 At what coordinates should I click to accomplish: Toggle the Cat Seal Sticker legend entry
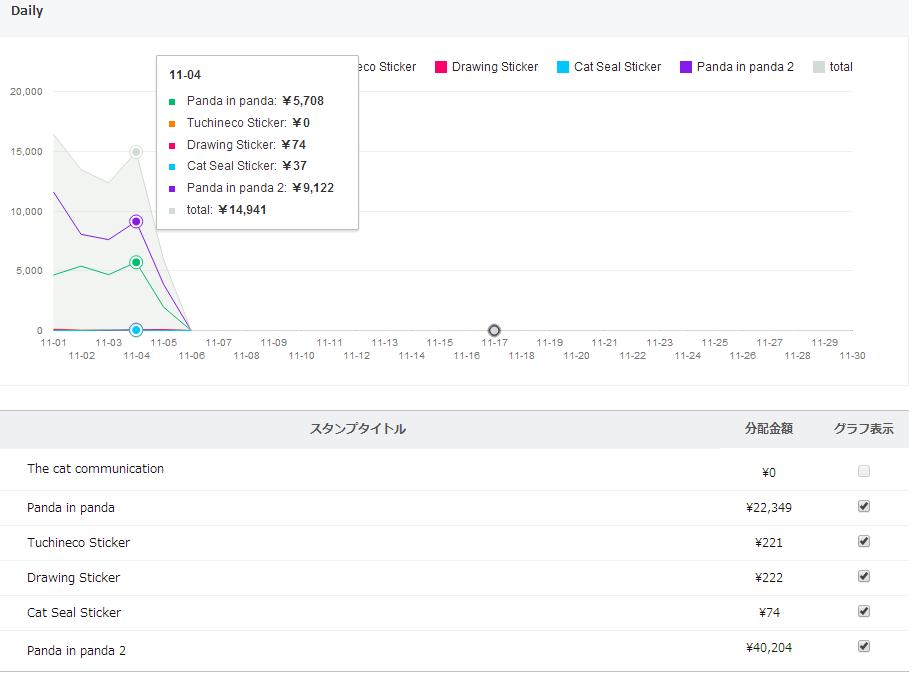point(608,67)
